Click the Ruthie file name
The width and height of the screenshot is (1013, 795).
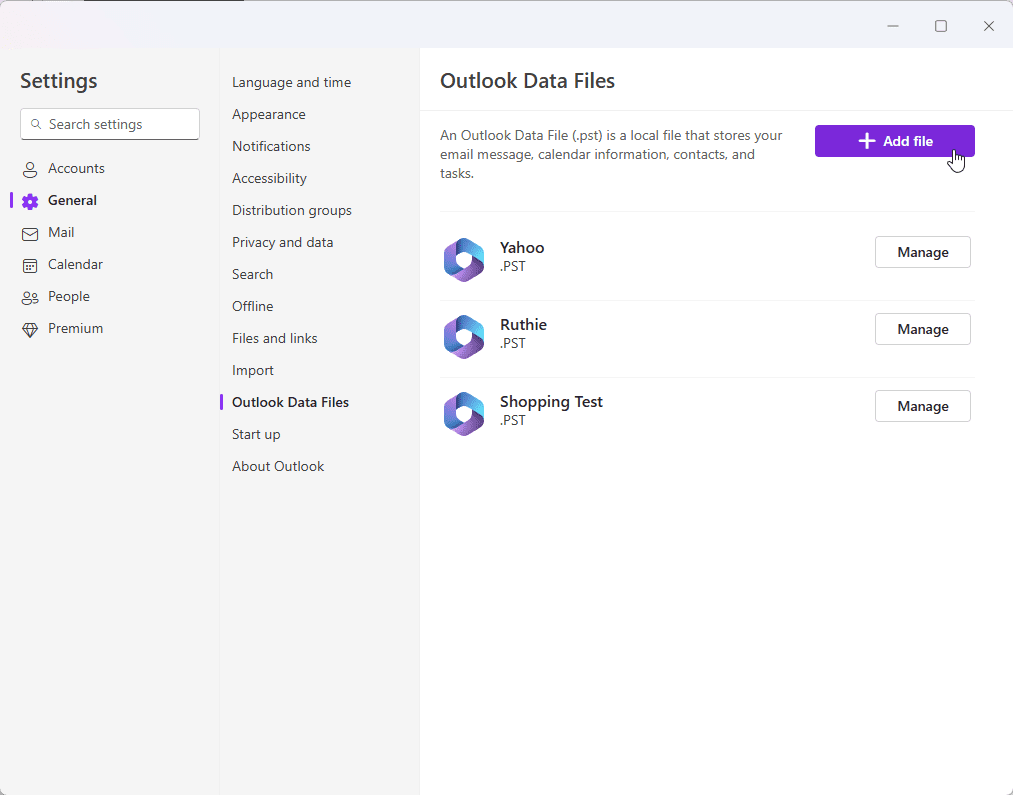pyautogui.click(x=523, y=324)
